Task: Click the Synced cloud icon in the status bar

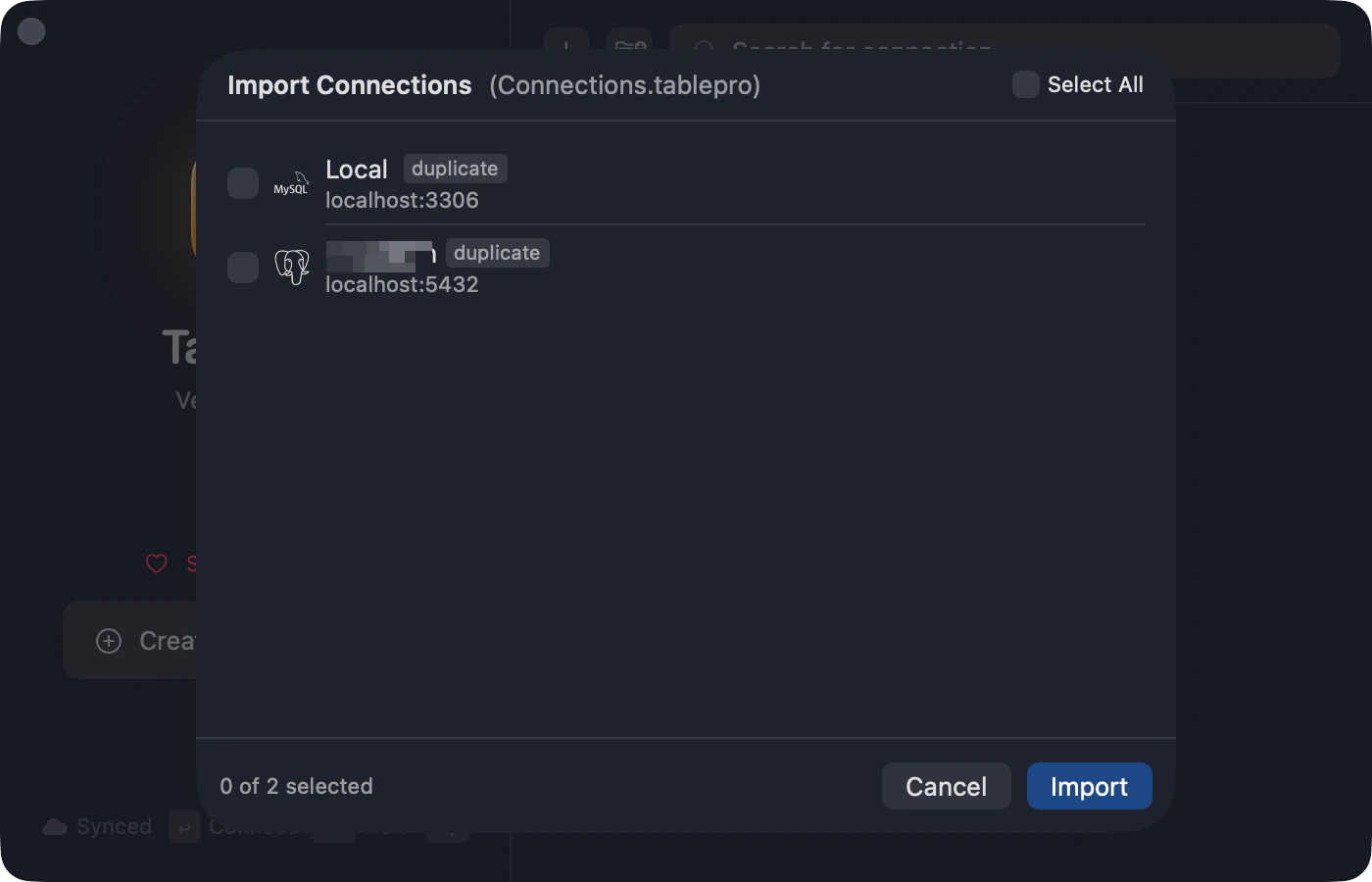Action: pos(56,826)
